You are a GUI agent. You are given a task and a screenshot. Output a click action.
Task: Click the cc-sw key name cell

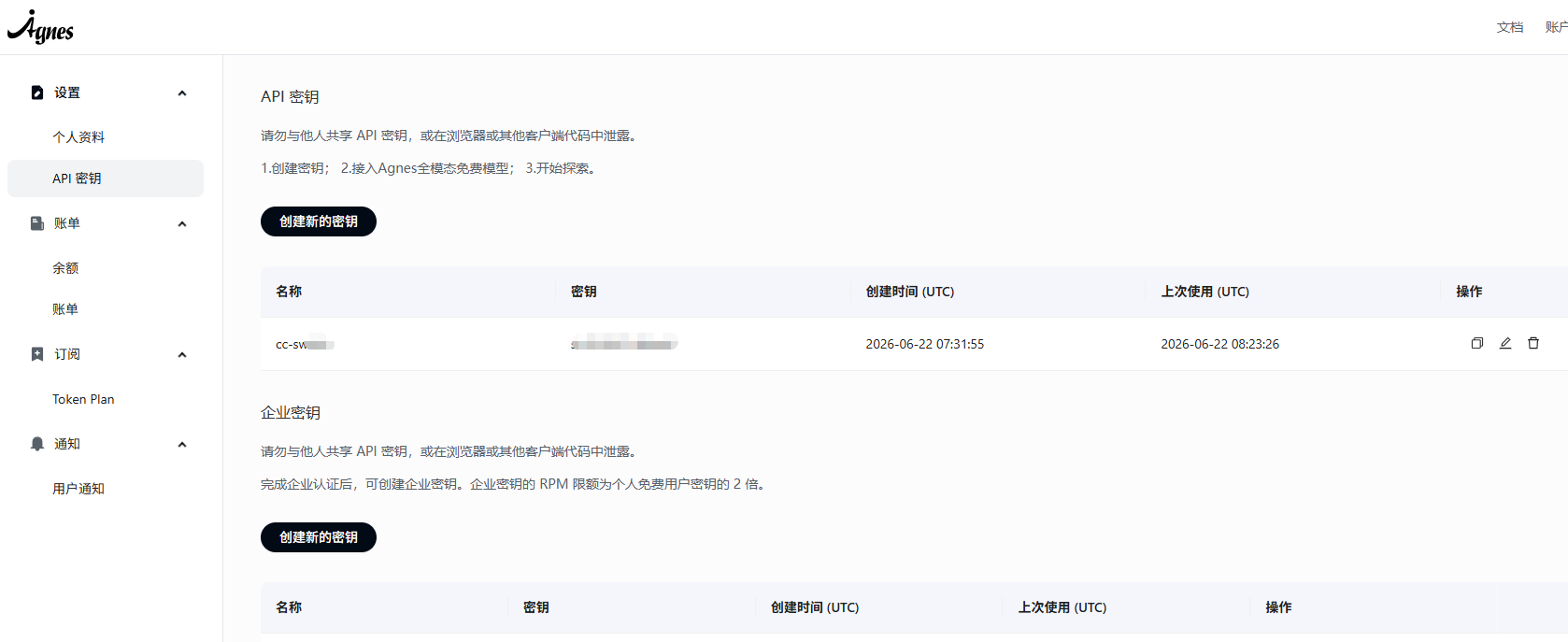click(305, 344)
